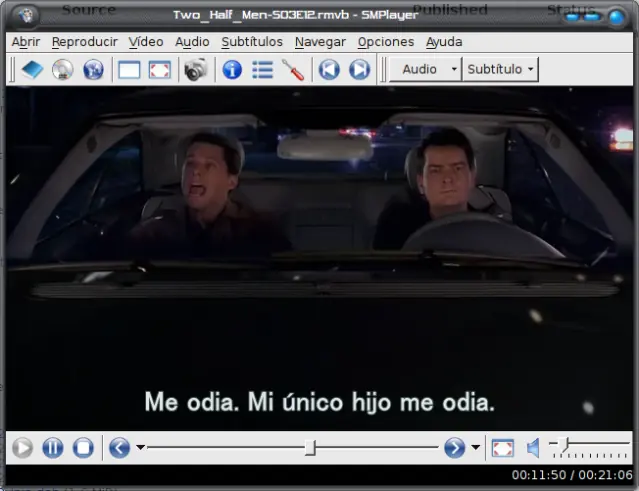This screenshot has width=639, height=491.
Task: Take a screenshot with camera icon
Action: tap(196, 70)
